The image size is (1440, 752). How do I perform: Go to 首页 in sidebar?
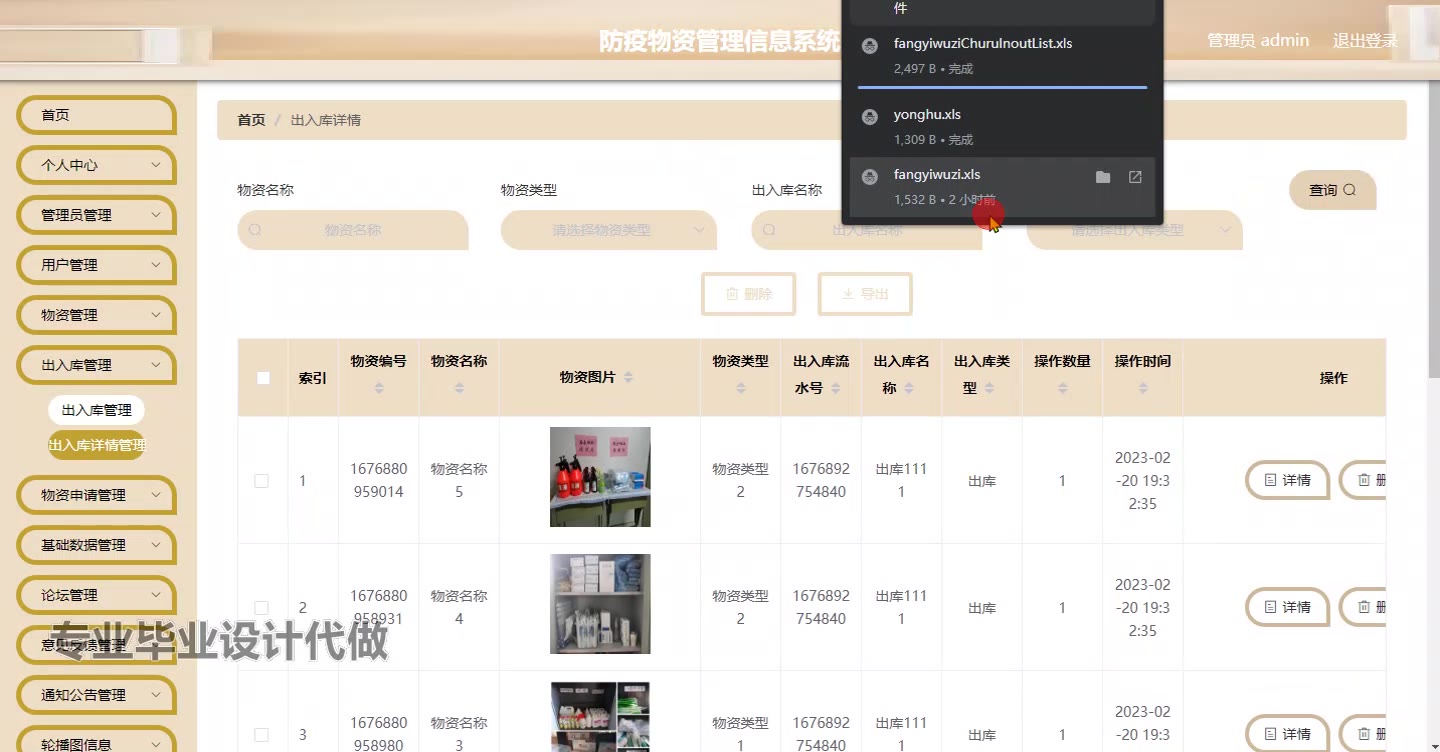coord(96,115)
